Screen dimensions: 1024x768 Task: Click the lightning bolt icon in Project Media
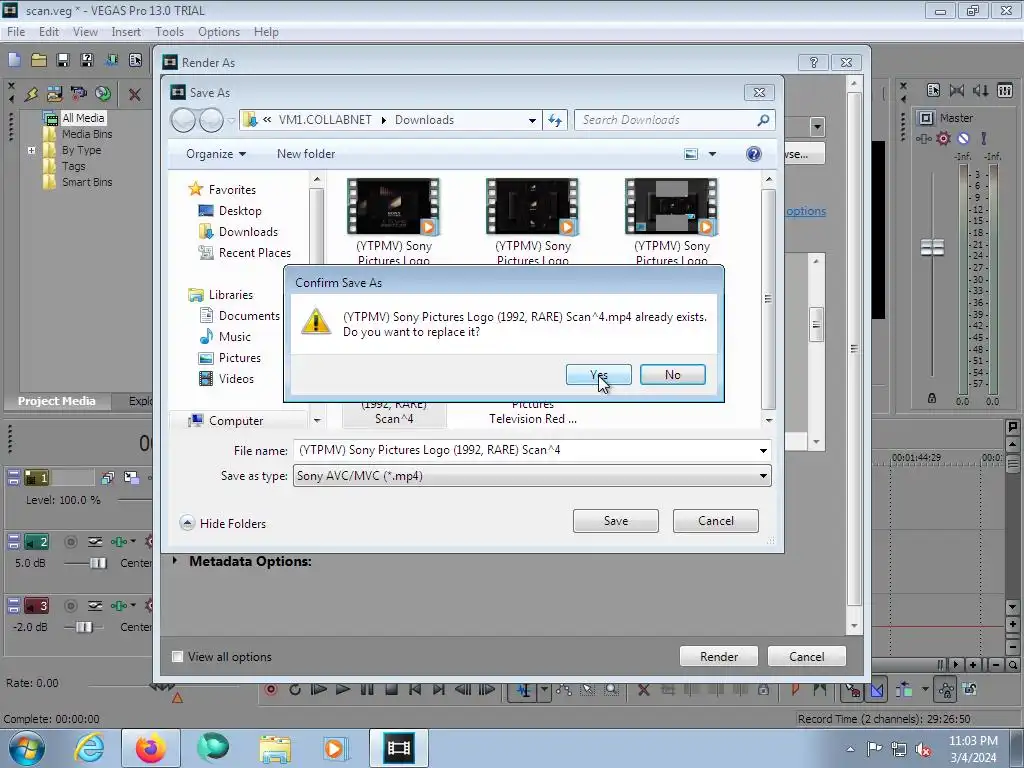[31, 94]
